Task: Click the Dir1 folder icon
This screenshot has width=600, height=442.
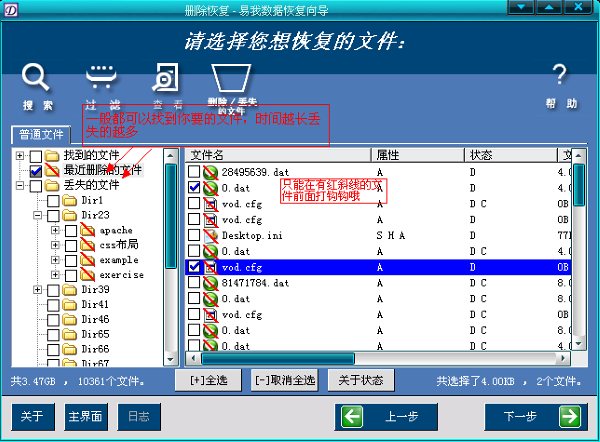Action: 70,200
